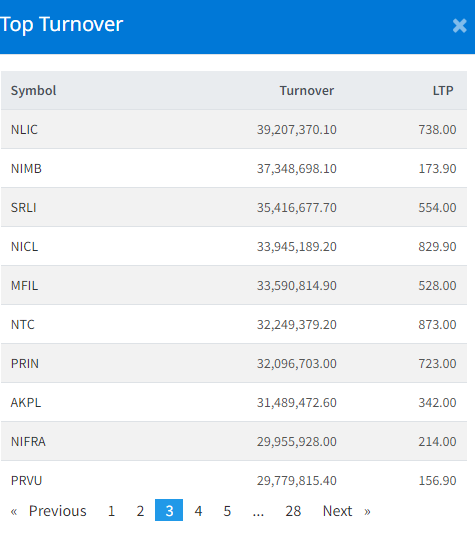Open page 1 of the results
Image resolution: width=475 pixels, height=537 pixels.
[111, 511]
